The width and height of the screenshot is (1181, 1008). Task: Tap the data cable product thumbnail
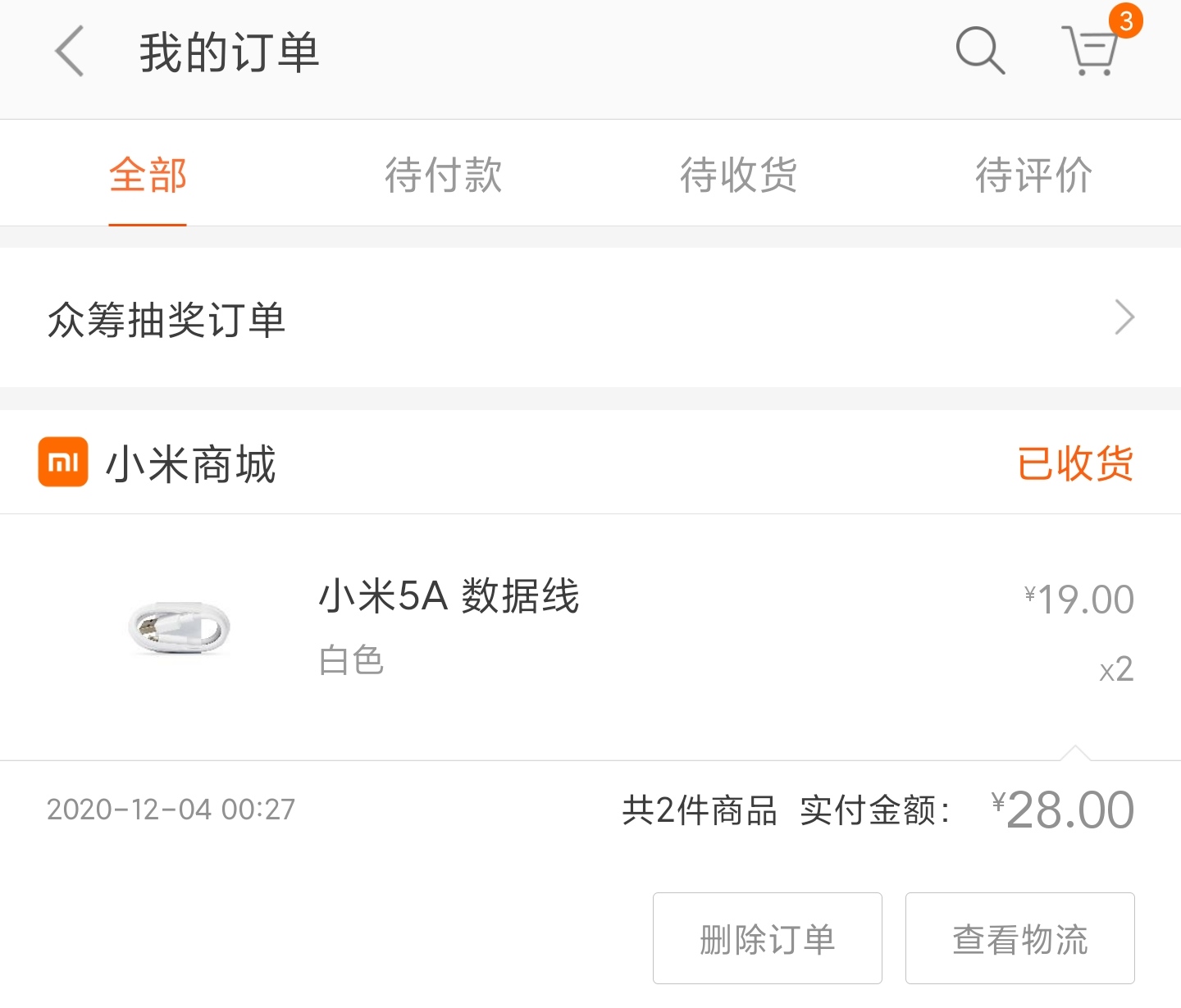(x=179, y=628)
